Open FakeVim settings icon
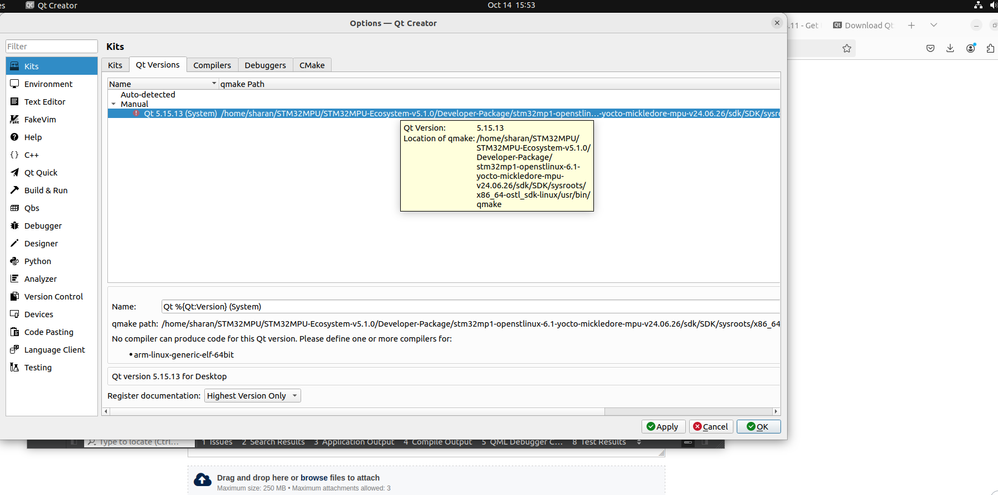Screen dimensions: 998x495 pos(15,120)
